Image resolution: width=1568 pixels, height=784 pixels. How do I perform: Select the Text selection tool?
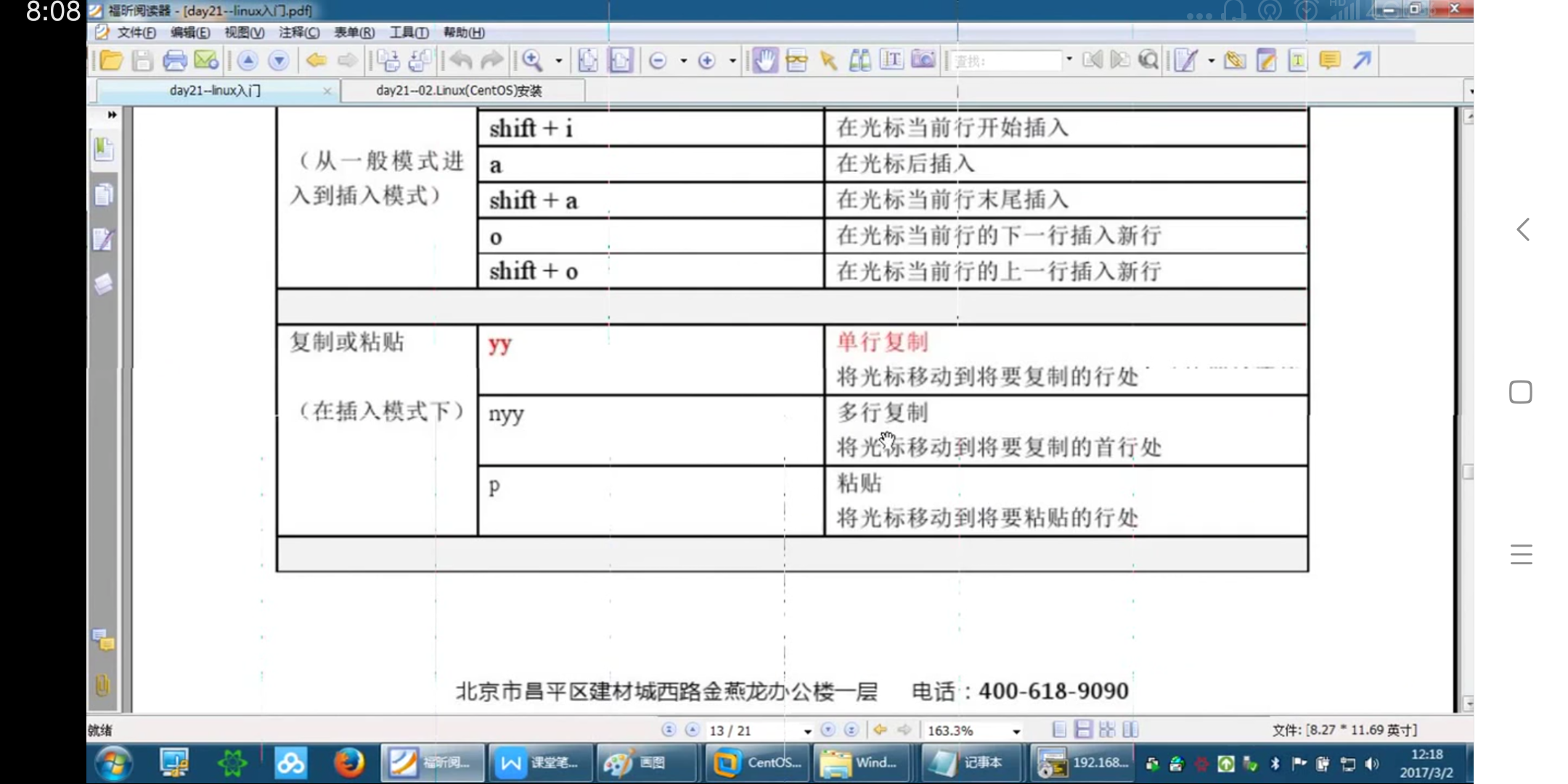891,60
